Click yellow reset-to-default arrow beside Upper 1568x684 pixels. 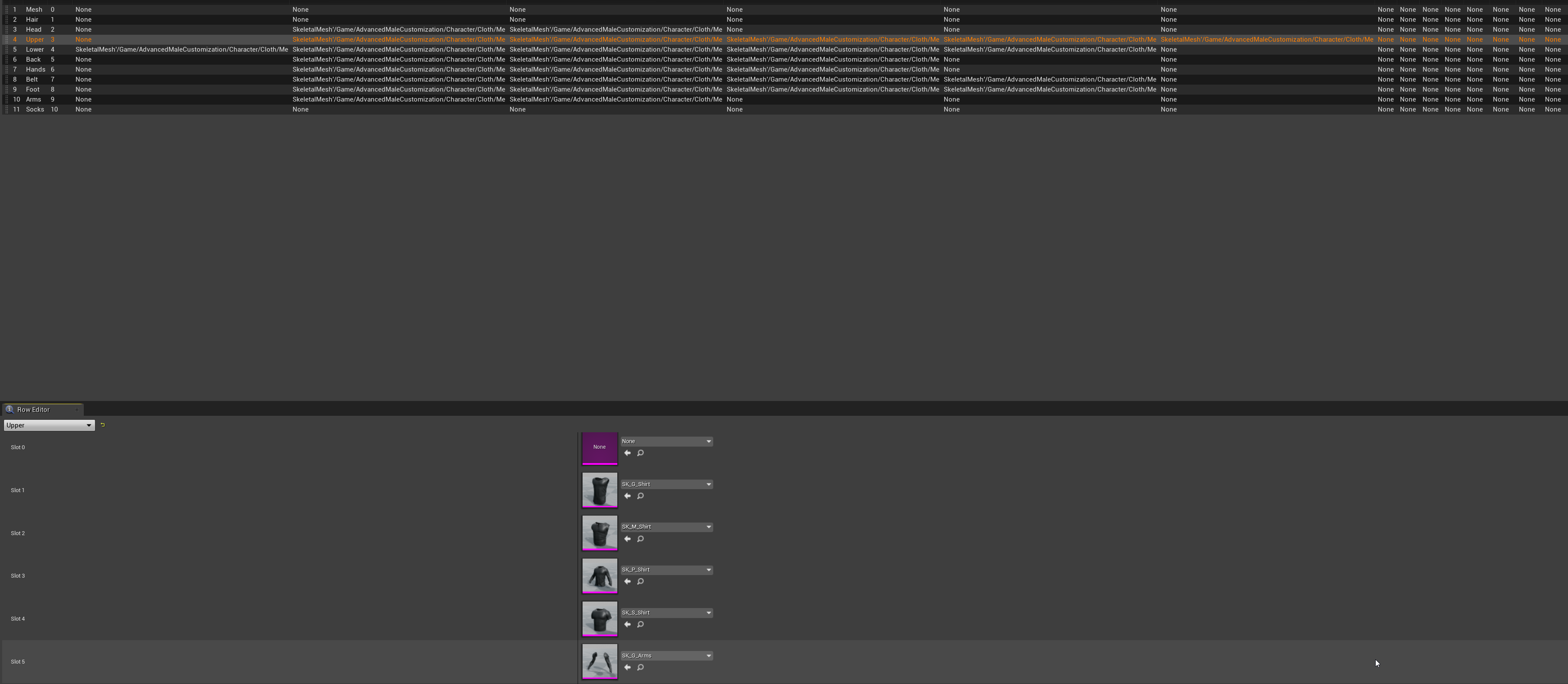pyautogui.click(x=102, y=425)
